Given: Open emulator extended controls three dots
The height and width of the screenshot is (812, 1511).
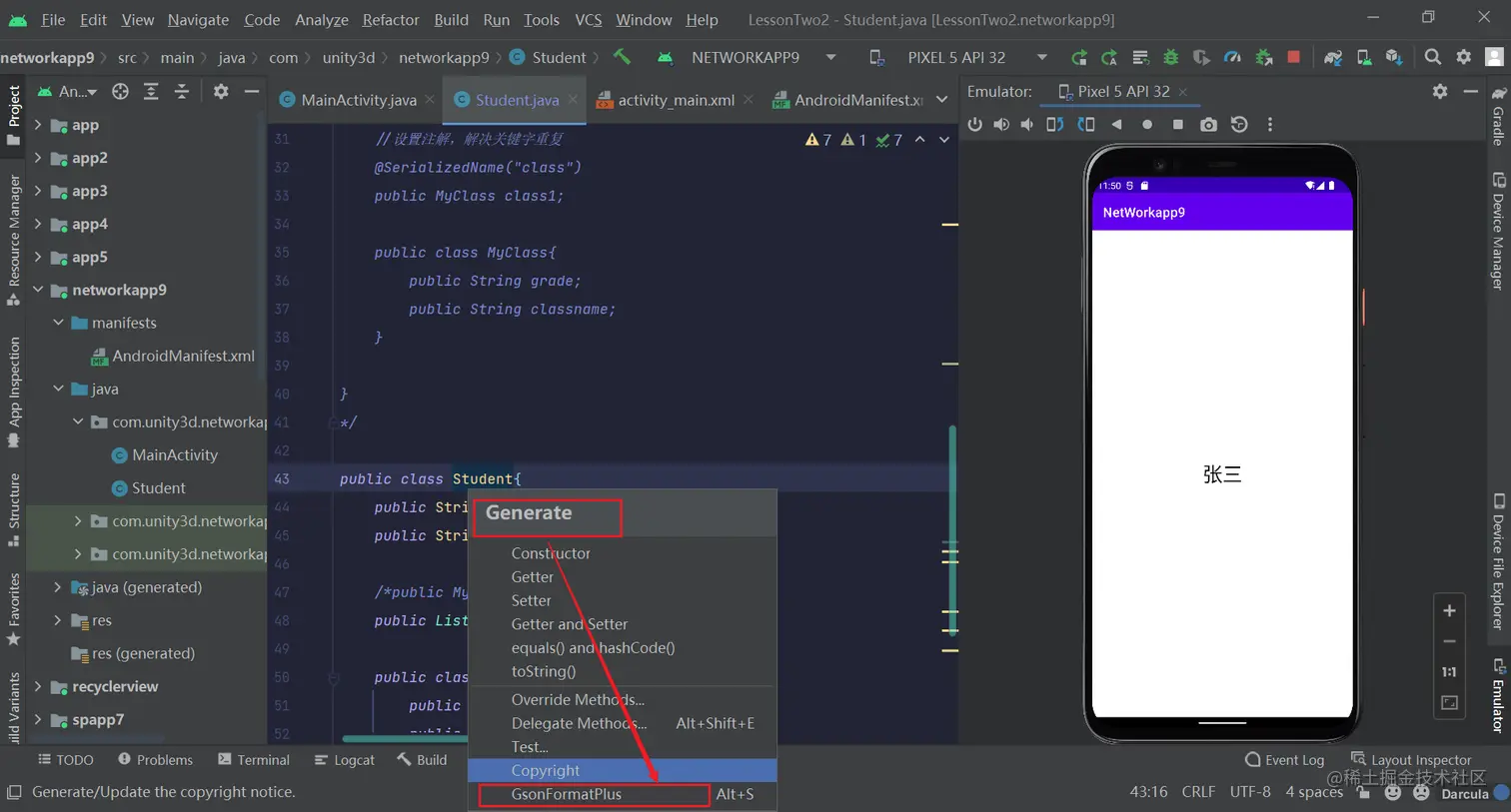Looking at the screenshot, I should [x=1270, y=125].
